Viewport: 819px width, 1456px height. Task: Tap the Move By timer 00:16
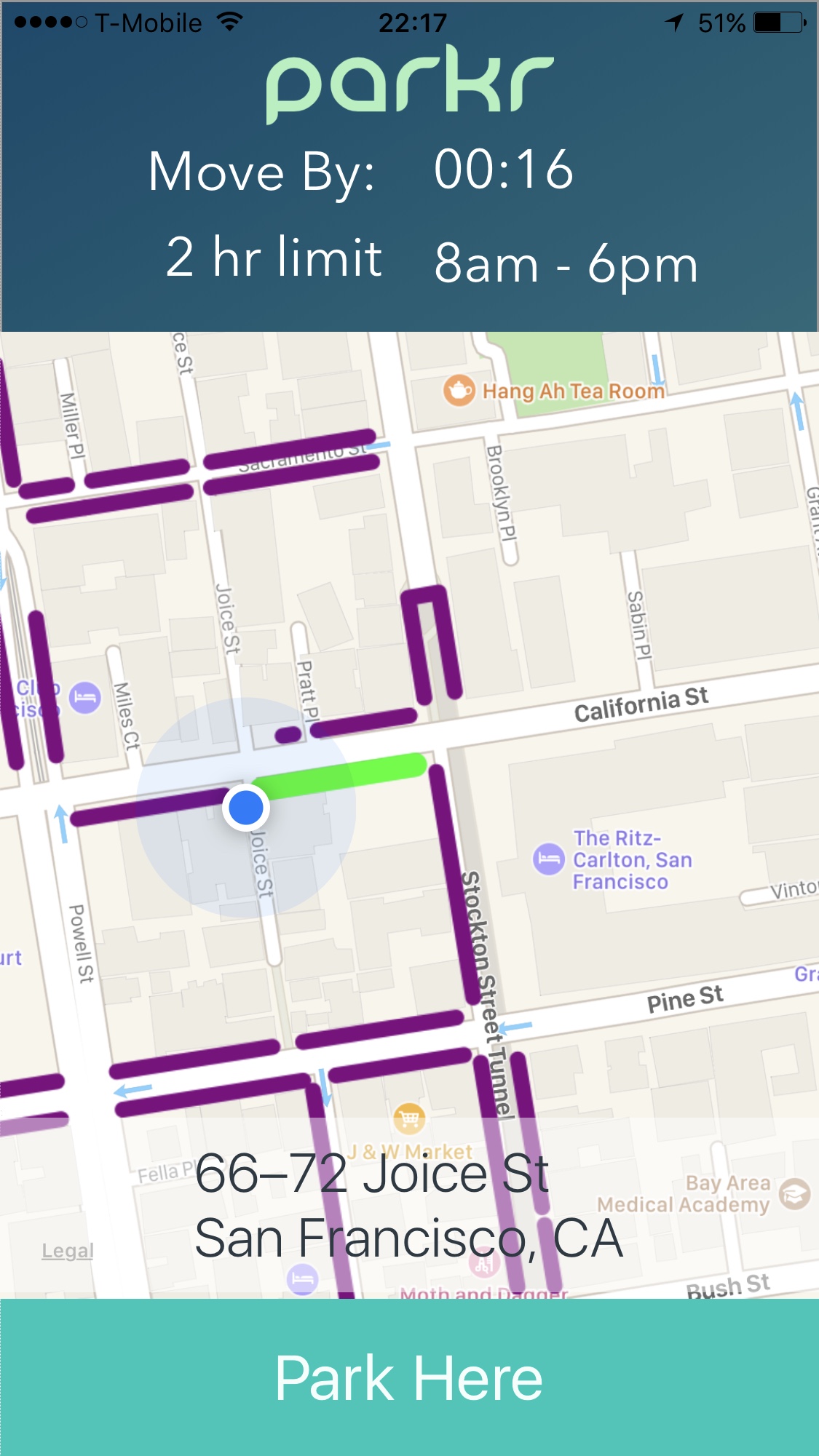point(504,170)
